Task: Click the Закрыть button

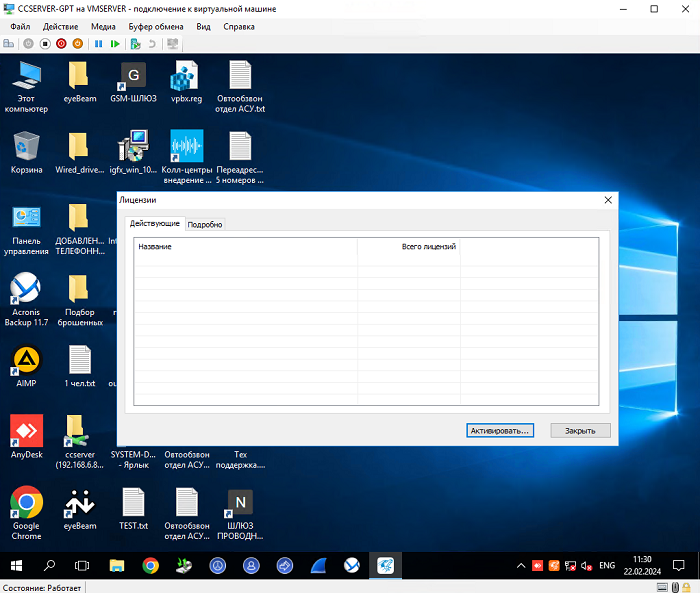Action: tap(580, 430)
